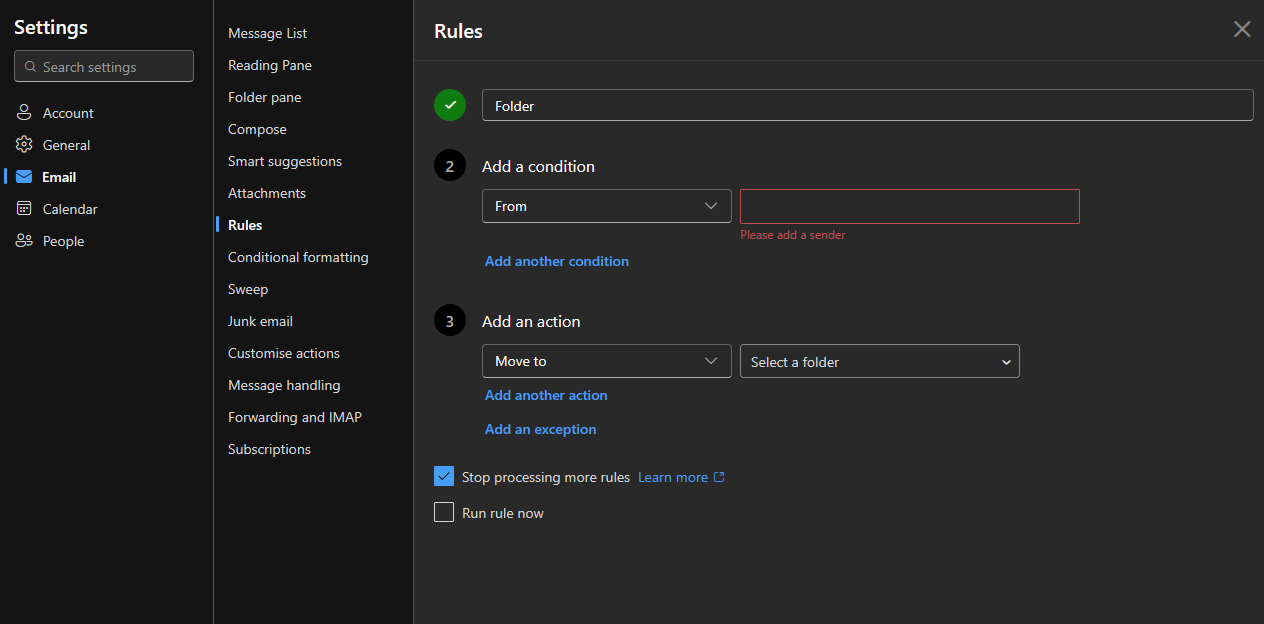Click Add an exception

541,429
